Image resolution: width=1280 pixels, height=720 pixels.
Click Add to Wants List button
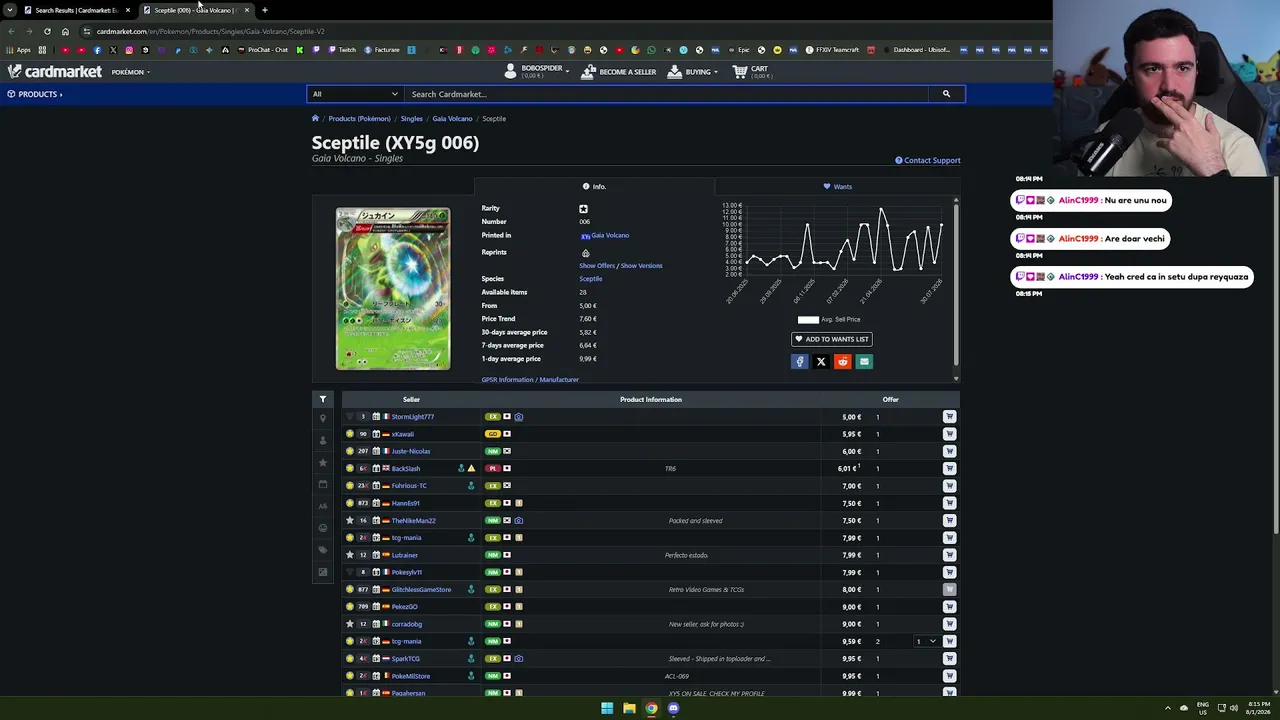point(831,339)
